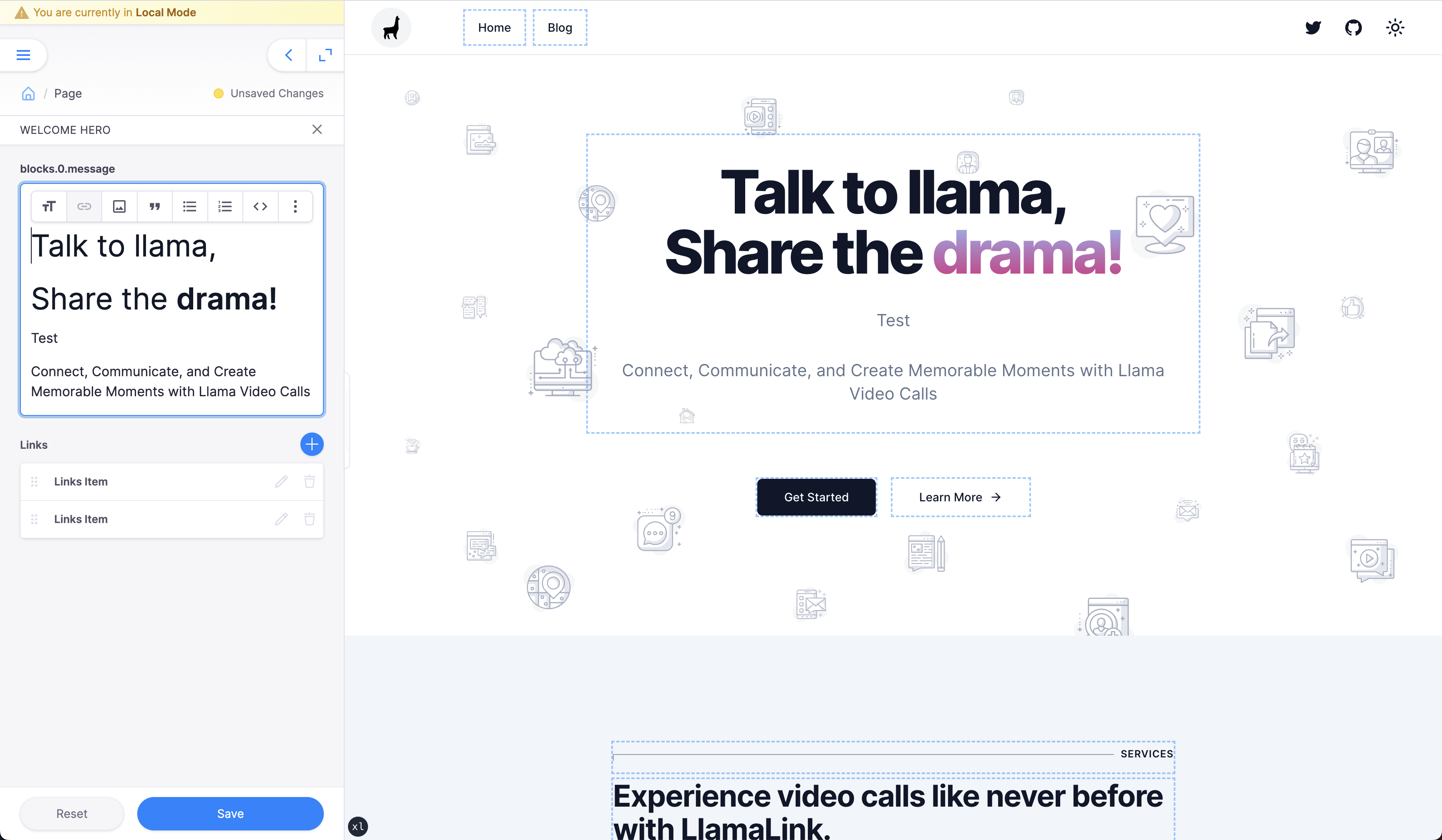Click the collapse sidebar arrow toggle
This screenshot has height=840, width=1442.
point(287,55)
